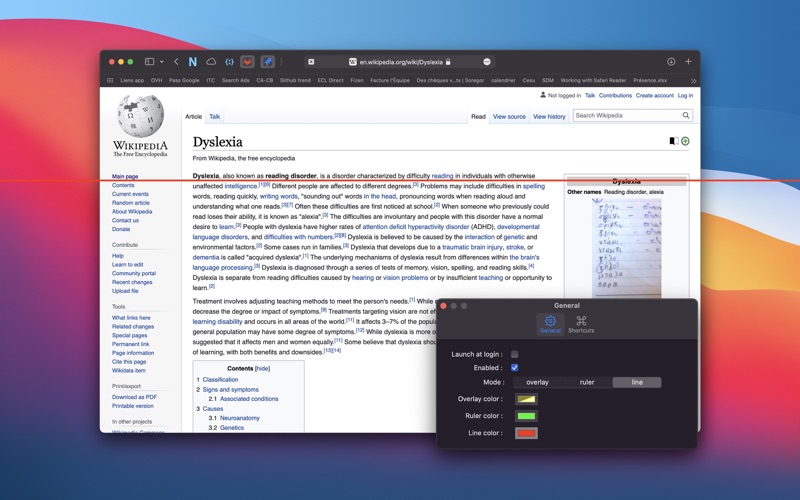Viewport: 800px width, 500px height.
Task: Select overlay mode
Action: pyautogui.click(x=537, y=382)
